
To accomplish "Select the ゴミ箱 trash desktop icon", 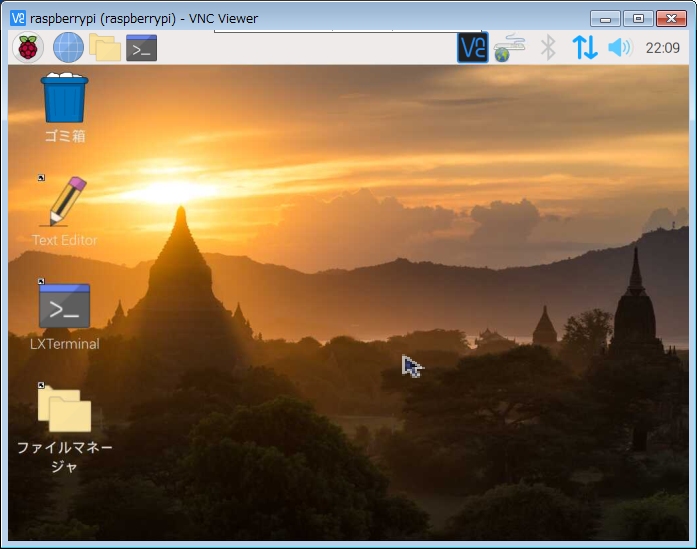I will (64, 107).
